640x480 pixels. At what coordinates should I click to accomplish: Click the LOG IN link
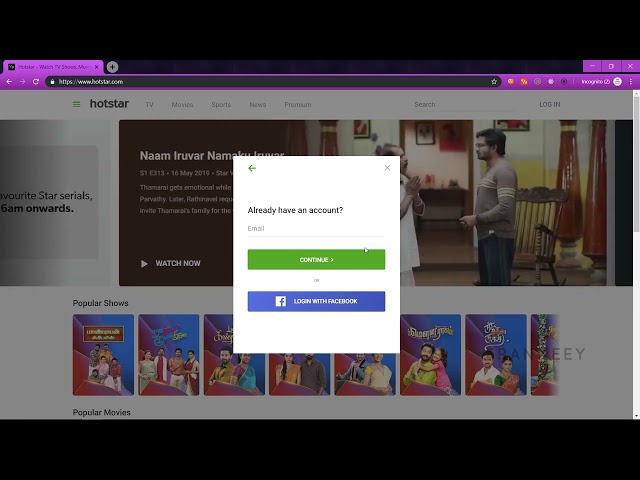[549, 104]
